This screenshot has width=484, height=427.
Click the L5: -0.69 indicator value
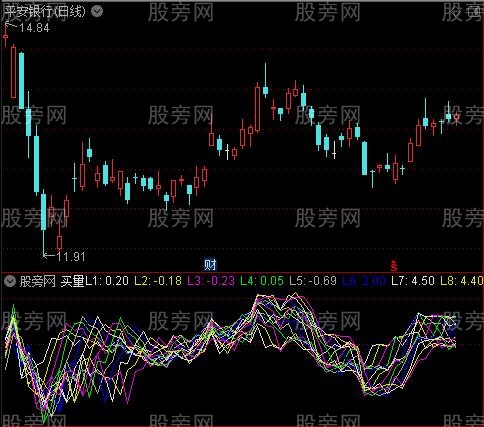(313, 281)
